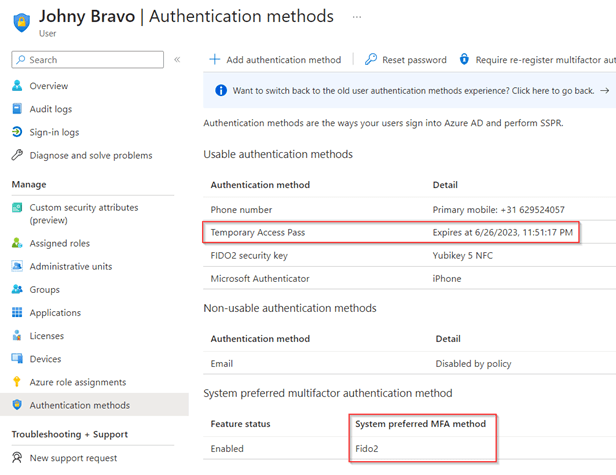
Task: Type in the sidebar Search field
Action: click(x=95, y=60)
